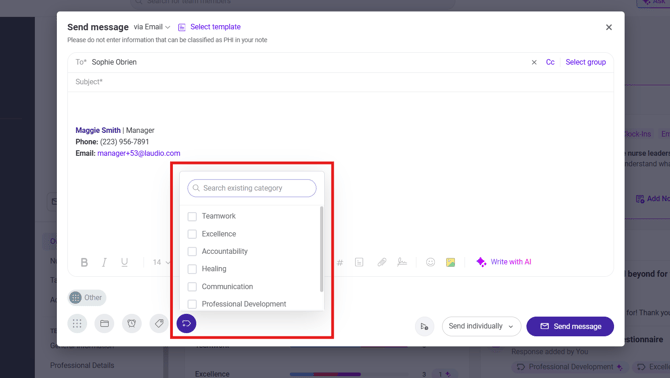The width and height of the screenshot is (670, 378).
Task: Click the Select template link
Action: [x=215, y=27]
